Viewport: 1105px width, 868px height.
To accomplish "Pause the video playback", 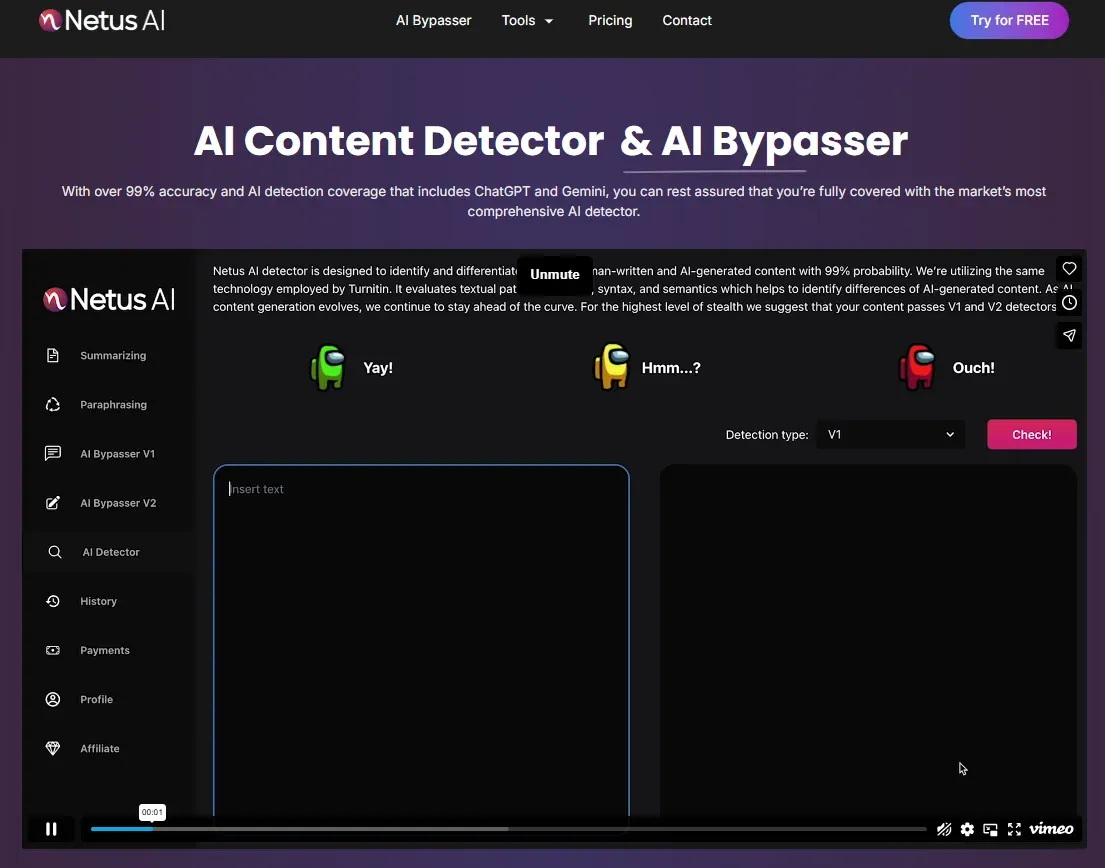I will tap(51, 829).
